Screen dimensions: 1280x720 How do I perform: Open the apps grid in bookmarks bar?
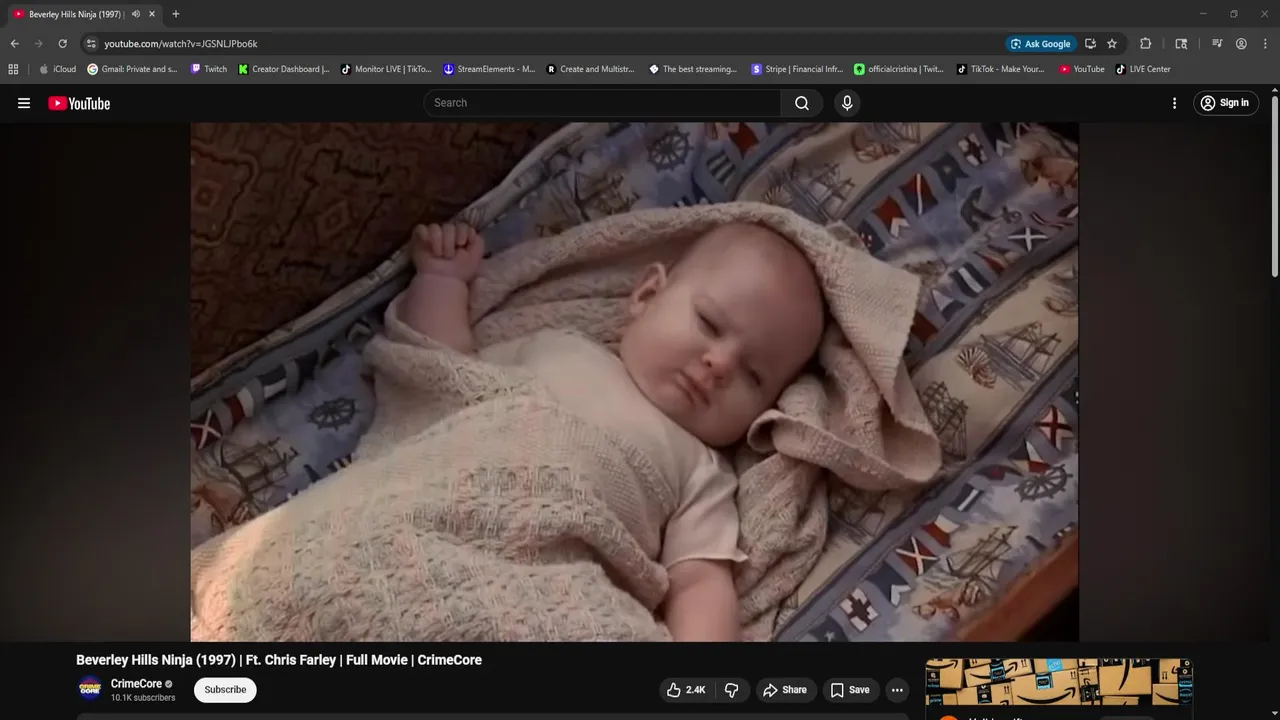13,69
